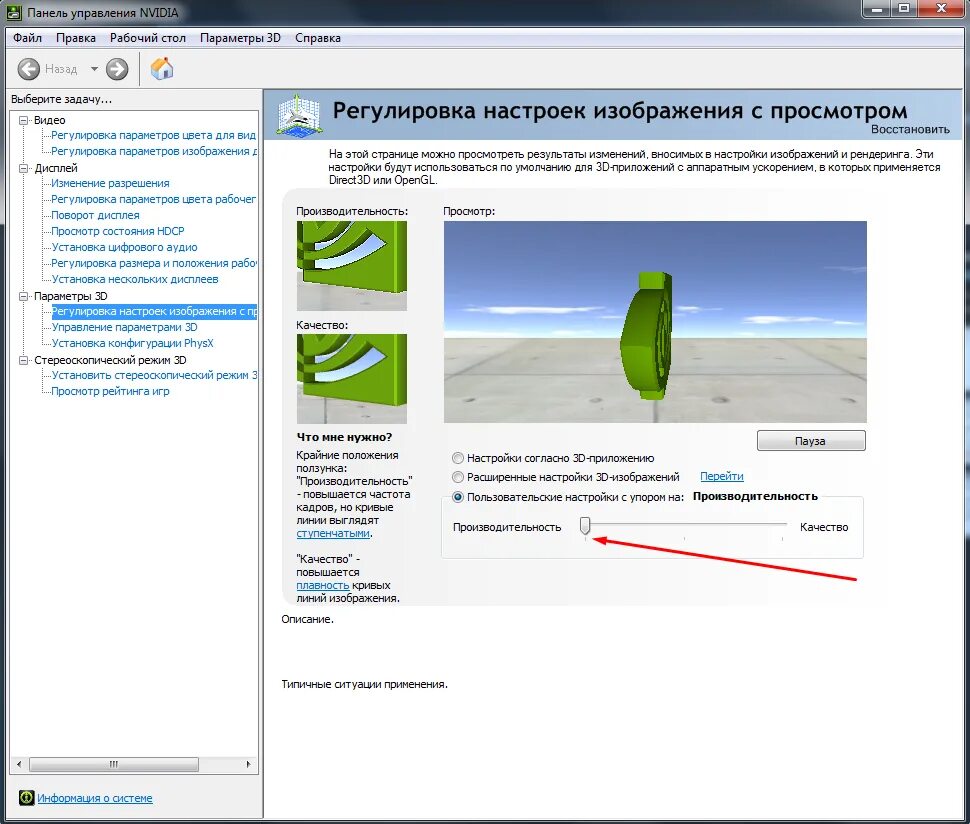This screenshot has width=970, height=824.
Task: Click the Производительность preview thumbnail
Action: point(352,266)
